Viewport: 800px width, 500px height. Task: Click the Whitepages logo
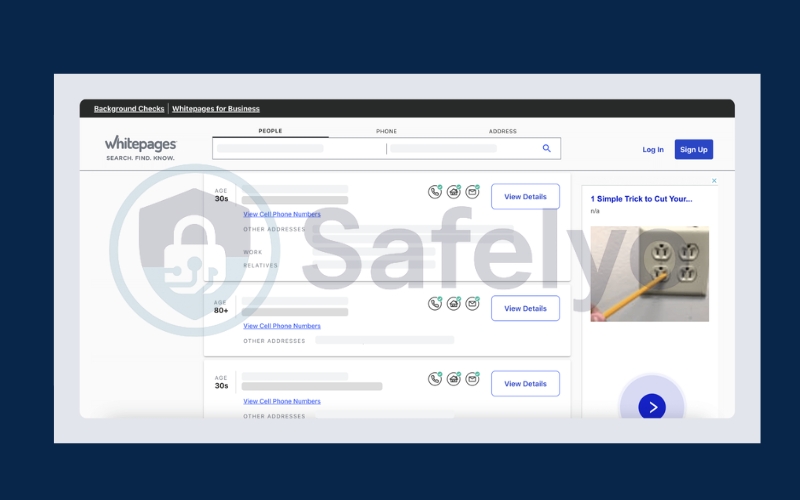141,148
